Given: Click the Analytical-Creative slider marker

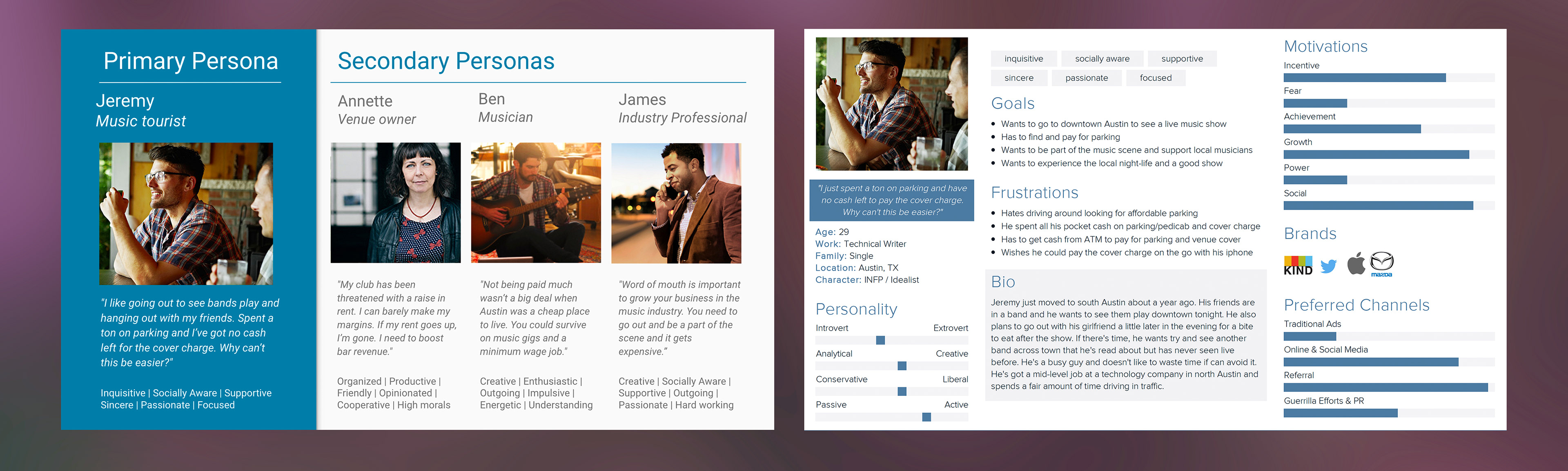Looking at the screenshot, I should tap(902, 366).
